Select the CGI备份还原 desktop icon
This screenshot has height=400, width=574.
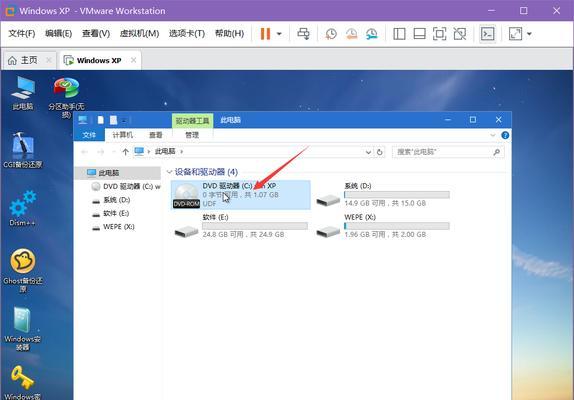[23, 150]
